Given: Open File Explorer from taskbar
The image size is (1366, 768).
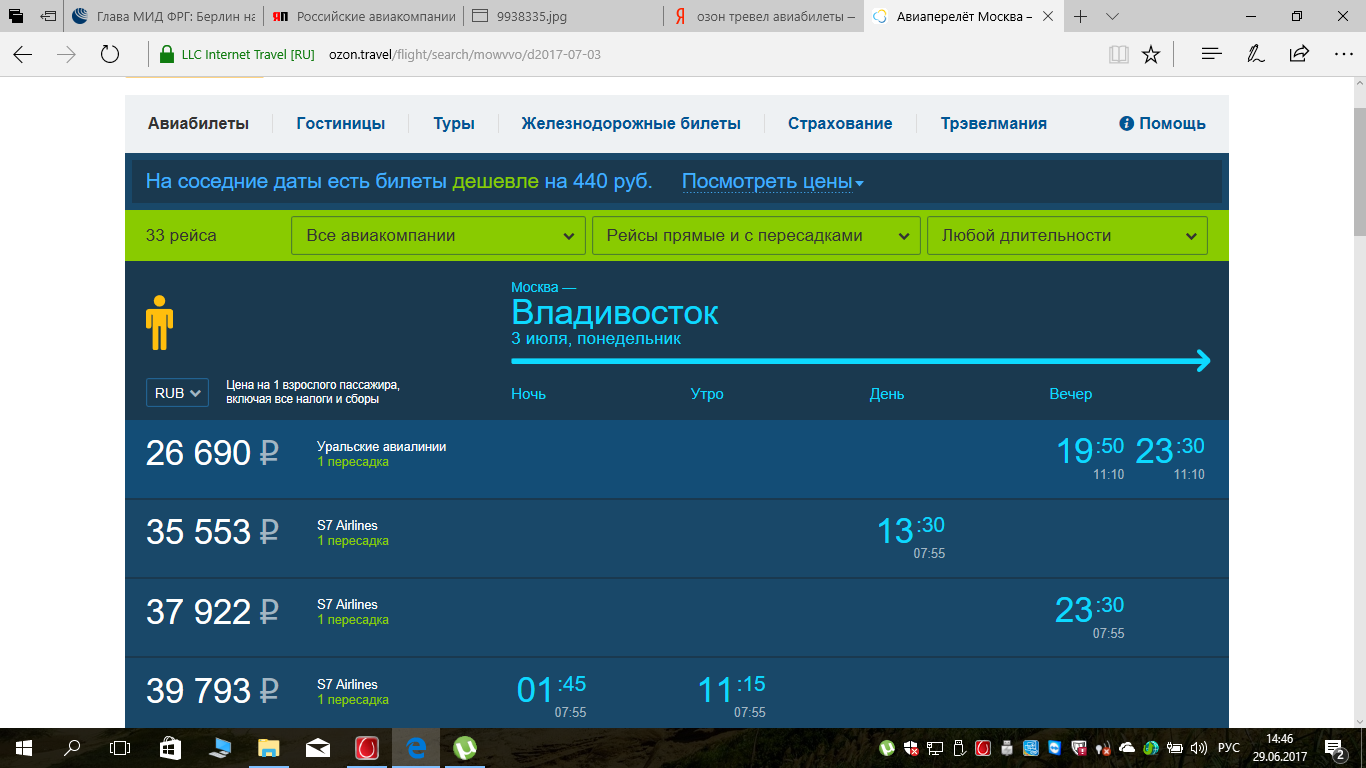Looking at the screenshot, I should coord(268,748).
